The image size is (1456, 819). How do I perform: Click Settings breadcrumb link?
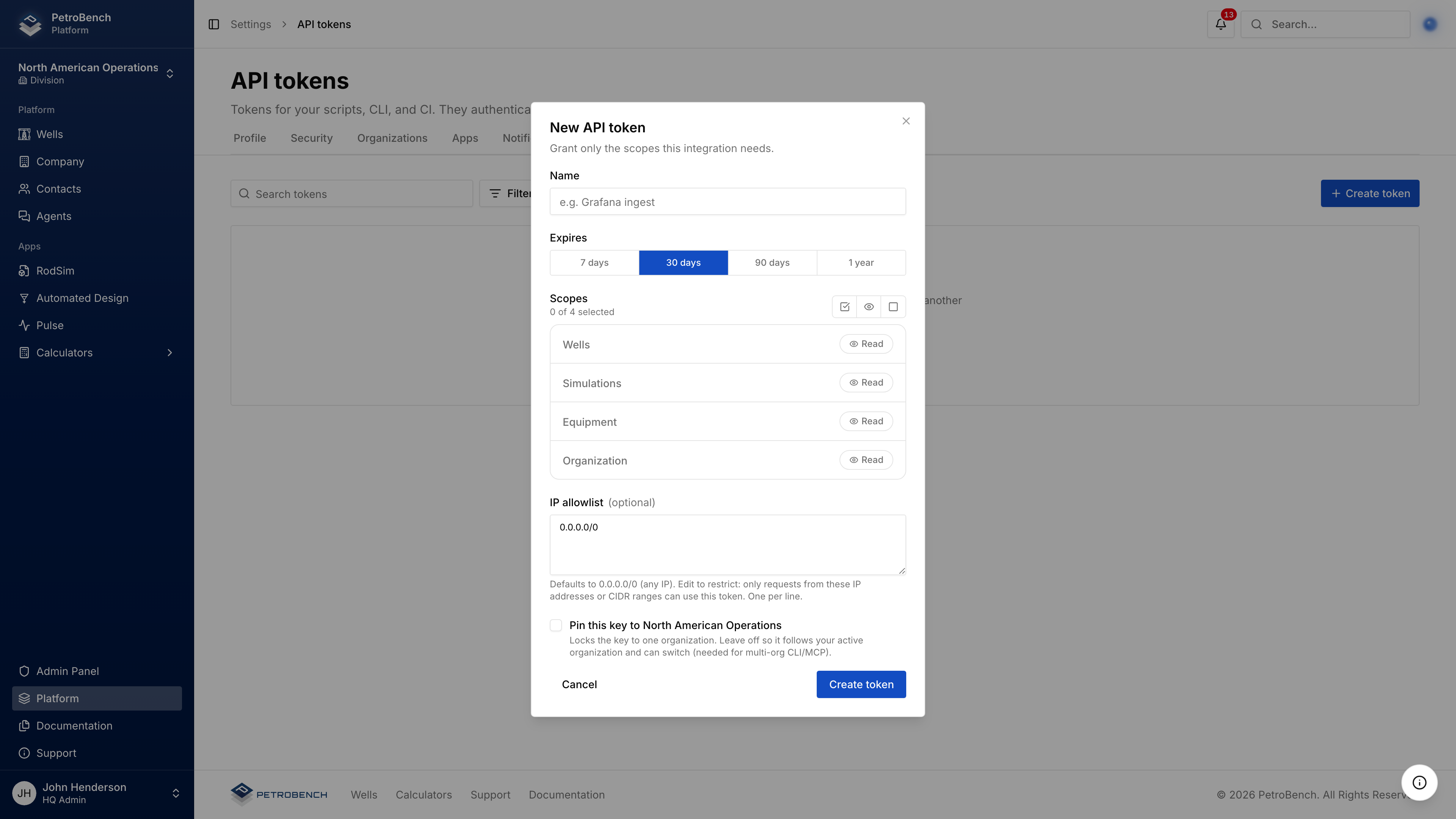250,24
